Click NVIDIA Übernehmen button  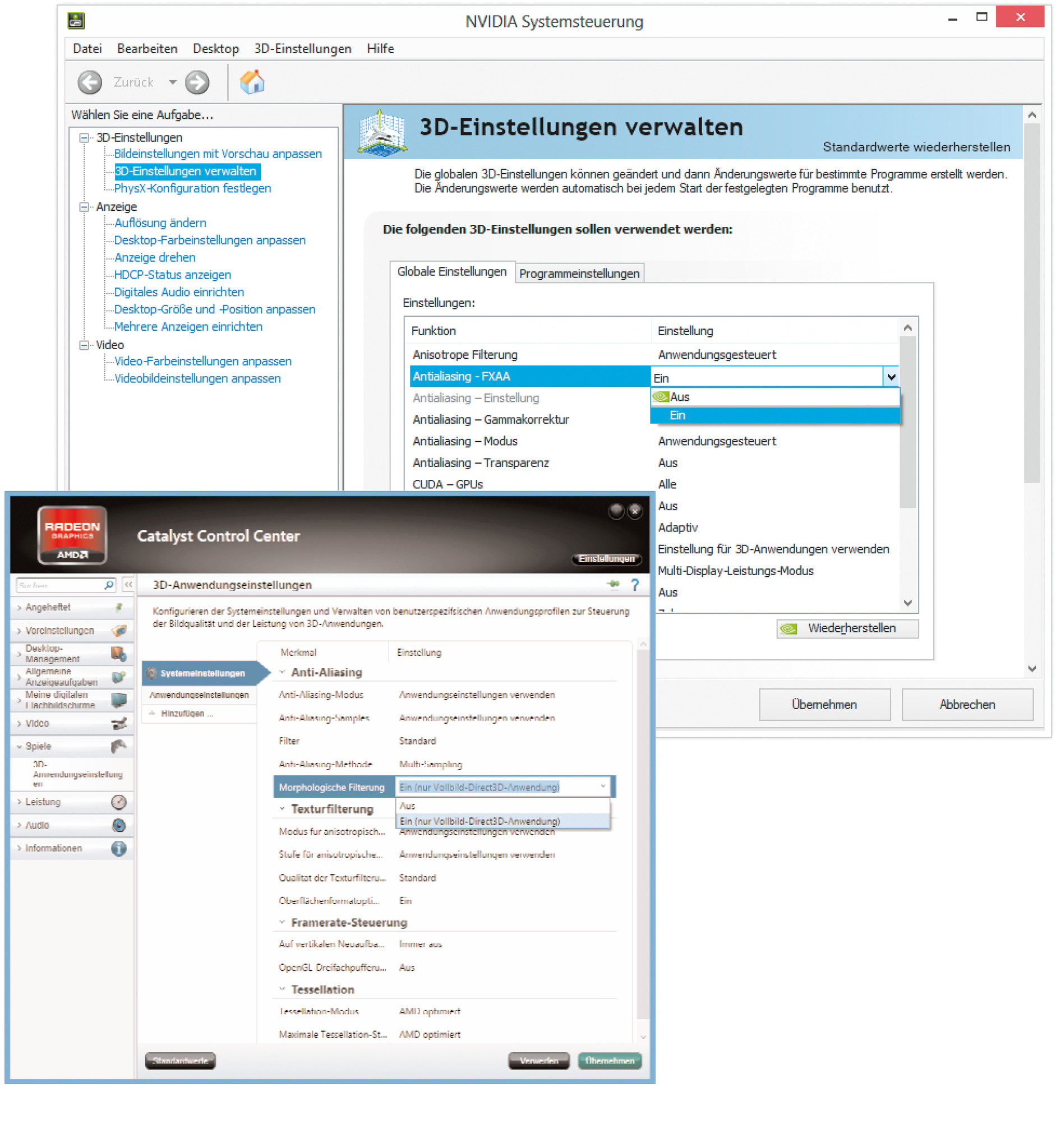(824, 704)
